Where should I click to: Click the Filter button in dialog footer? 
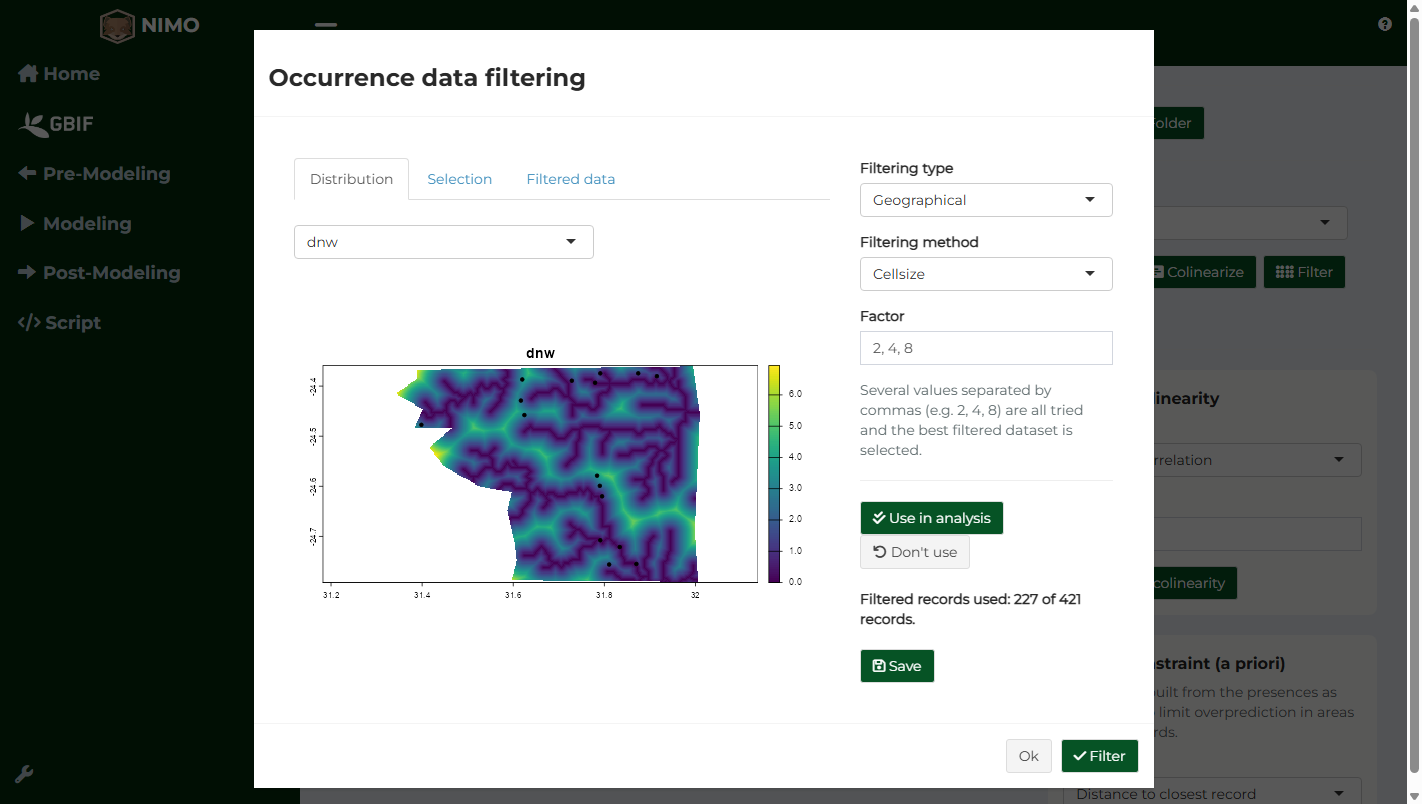click(1099, 756)
